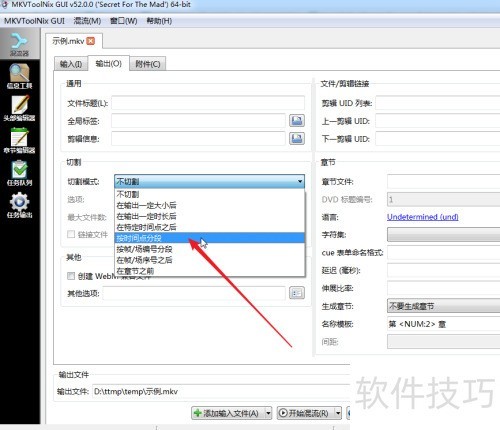Image resolution: width=500 pixels, height=430 pixels.
Task: Expand the 开始混流 button arrow
Action: click(x=338, y=413)
